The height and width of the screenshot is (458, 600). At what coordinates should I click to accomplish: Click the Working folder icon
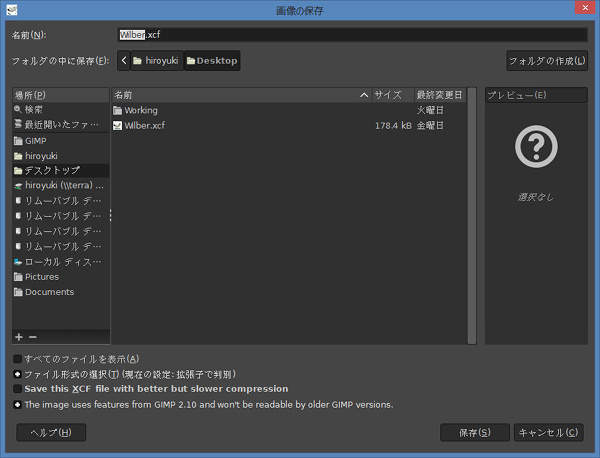click(117, 111)
